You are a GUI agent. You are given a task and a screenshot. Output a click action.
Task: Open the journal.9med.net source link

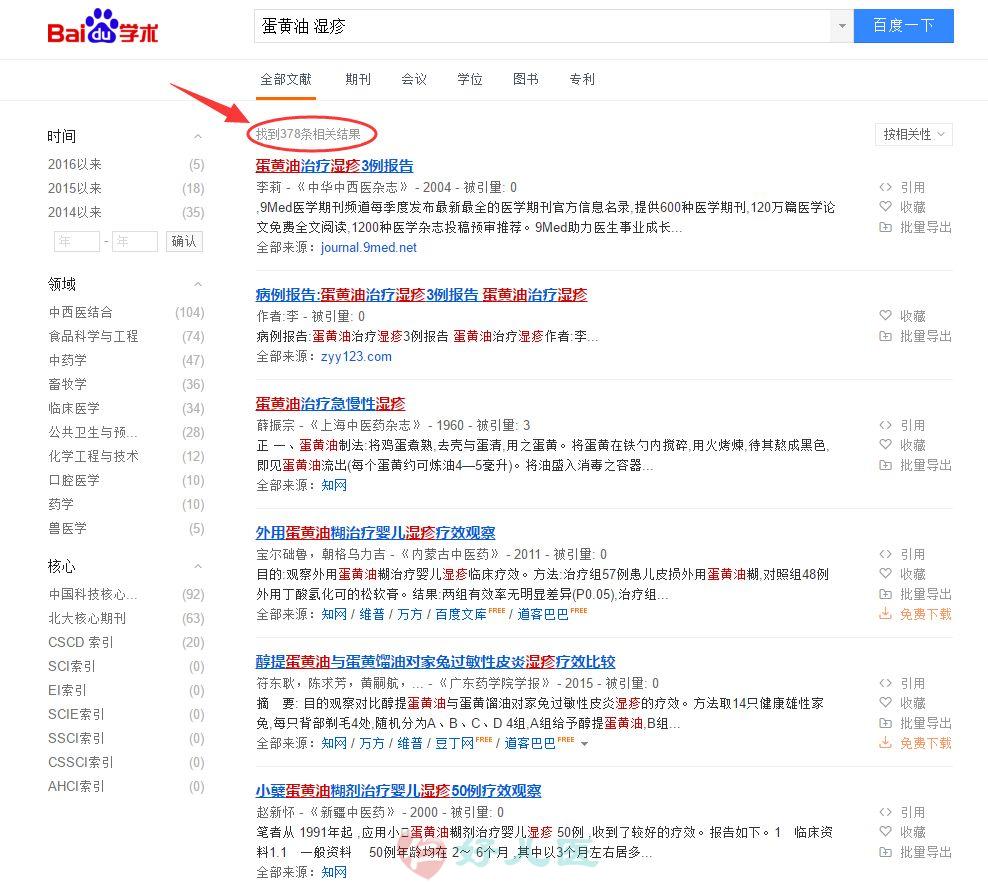[x=369, y=248]
